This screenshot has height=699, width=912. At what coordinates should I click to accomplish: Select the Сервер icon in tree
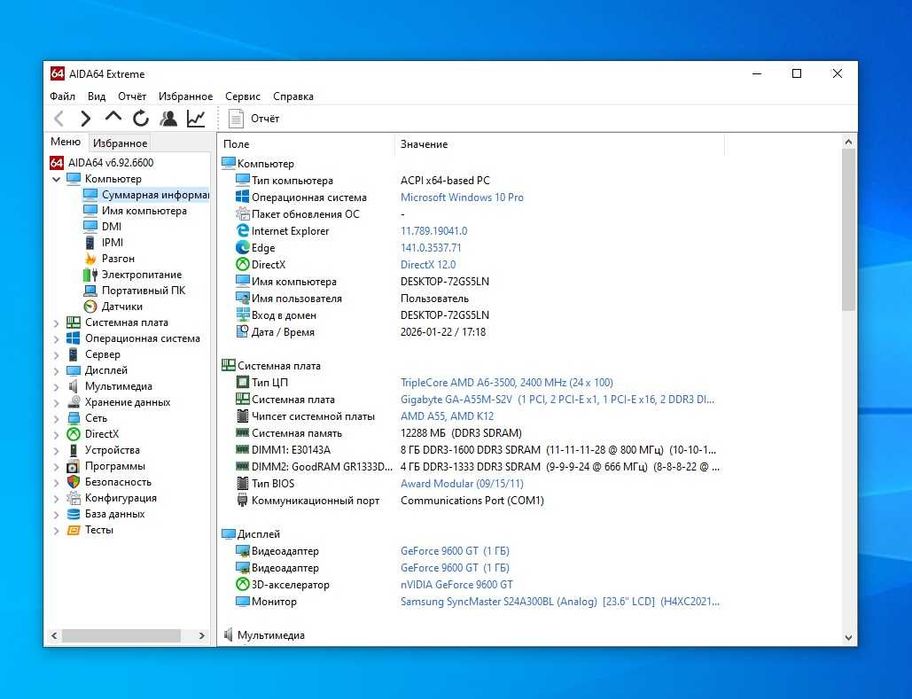pos(73,354)
